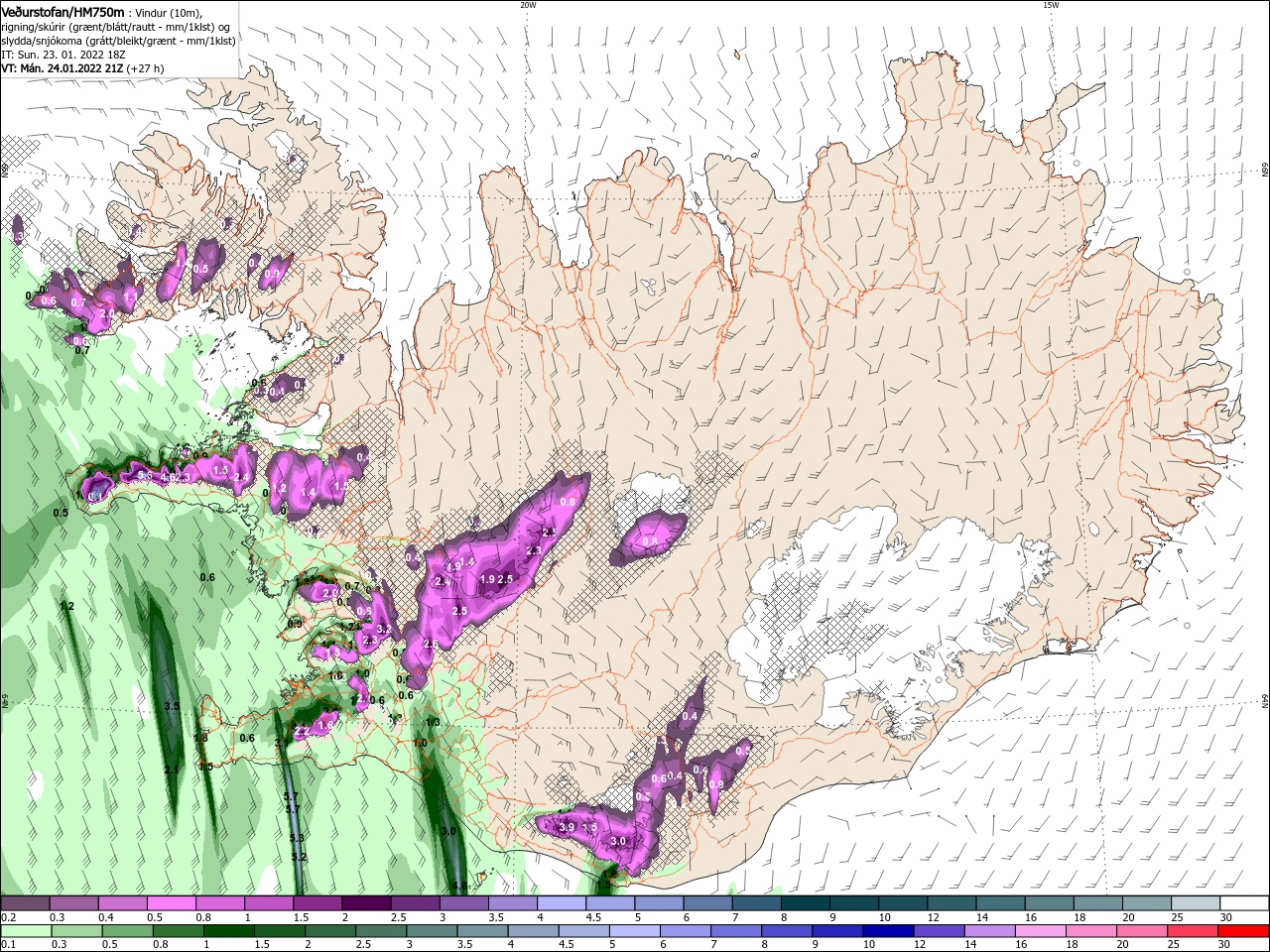Click the 1.9 snowfall value in the central purple area
1270x952 pixels.
[x=487, y=579]
